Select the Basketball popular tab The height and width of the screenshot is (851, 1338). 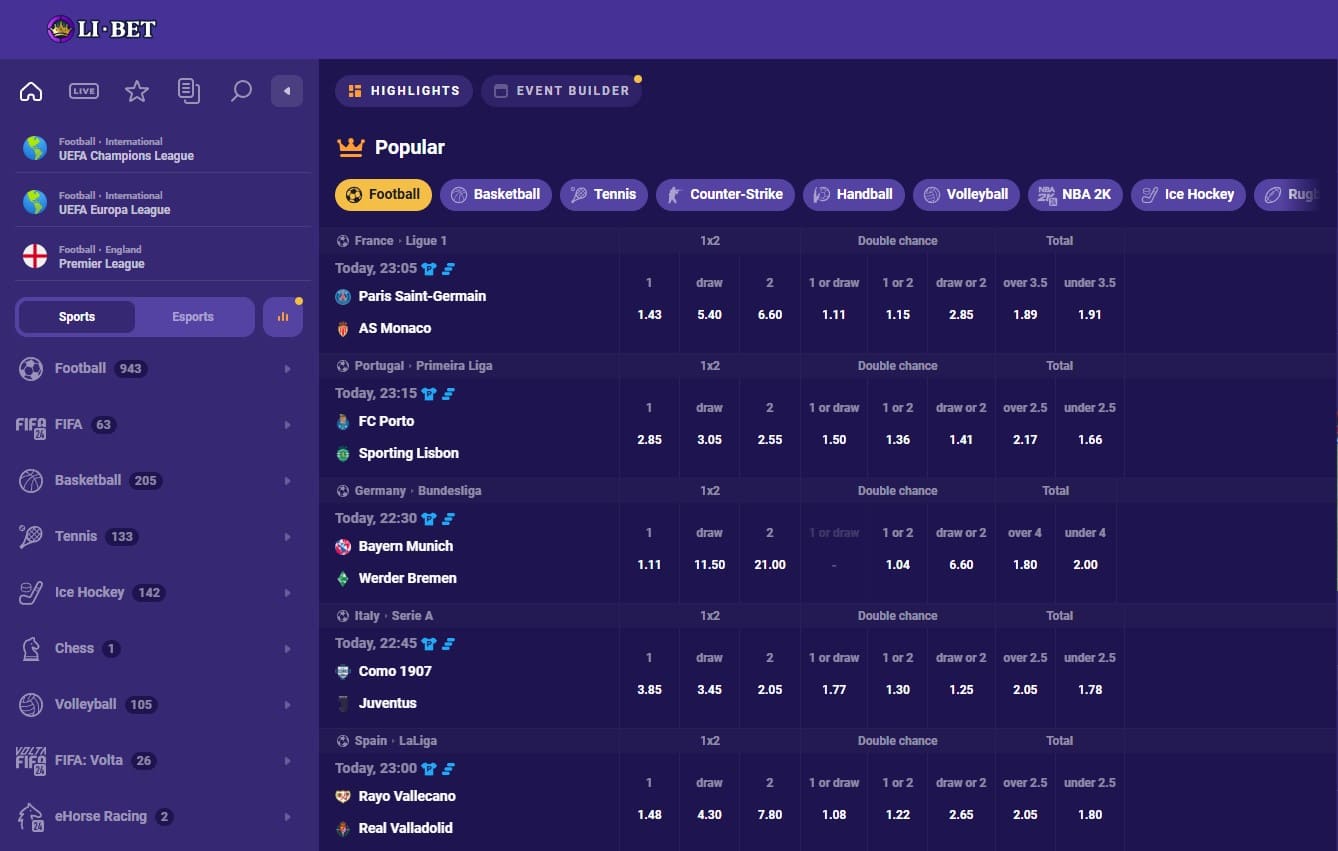pyautogui.click(x=496, y=195)
